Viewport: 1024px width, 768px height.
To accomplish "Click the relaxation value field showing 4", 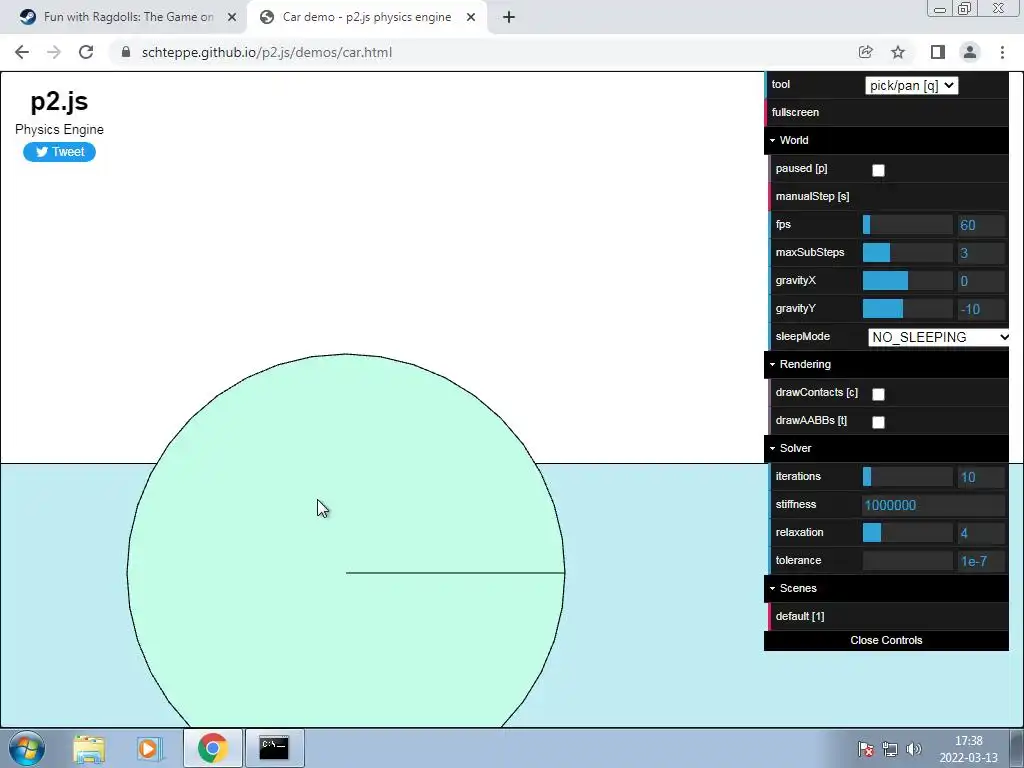I will (x=981, y=534).
